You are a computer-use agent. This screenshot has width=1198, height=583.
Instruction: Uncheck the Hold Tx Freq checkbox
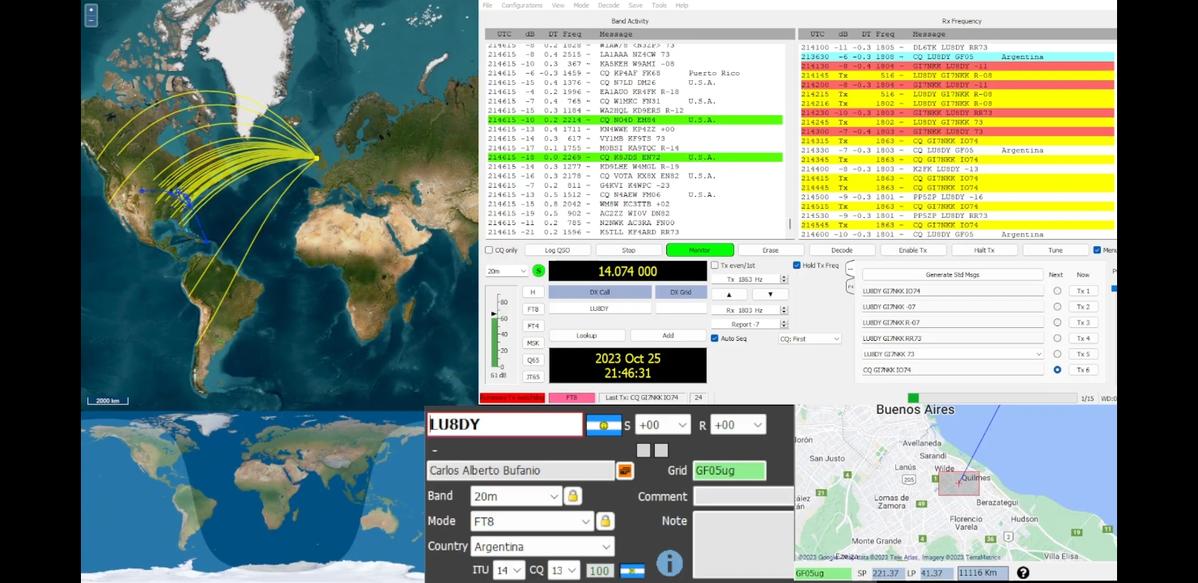point(797,265)
